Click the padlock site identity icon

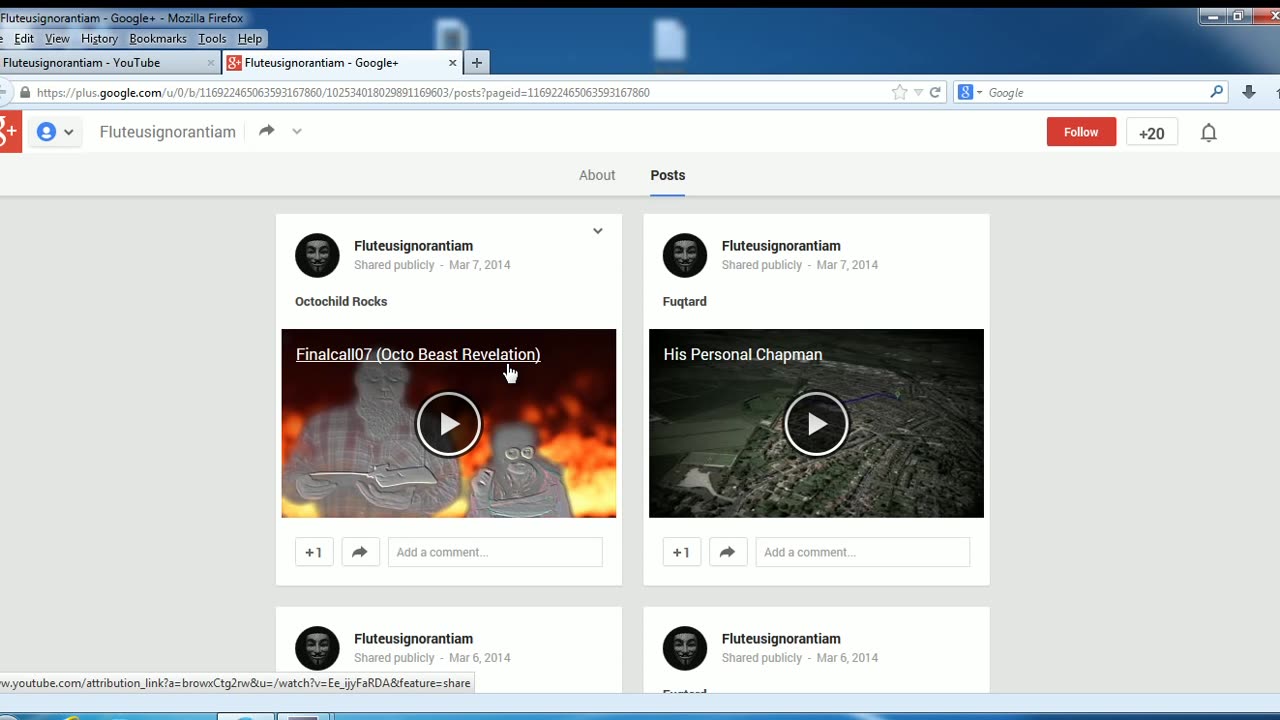(25, 92)
